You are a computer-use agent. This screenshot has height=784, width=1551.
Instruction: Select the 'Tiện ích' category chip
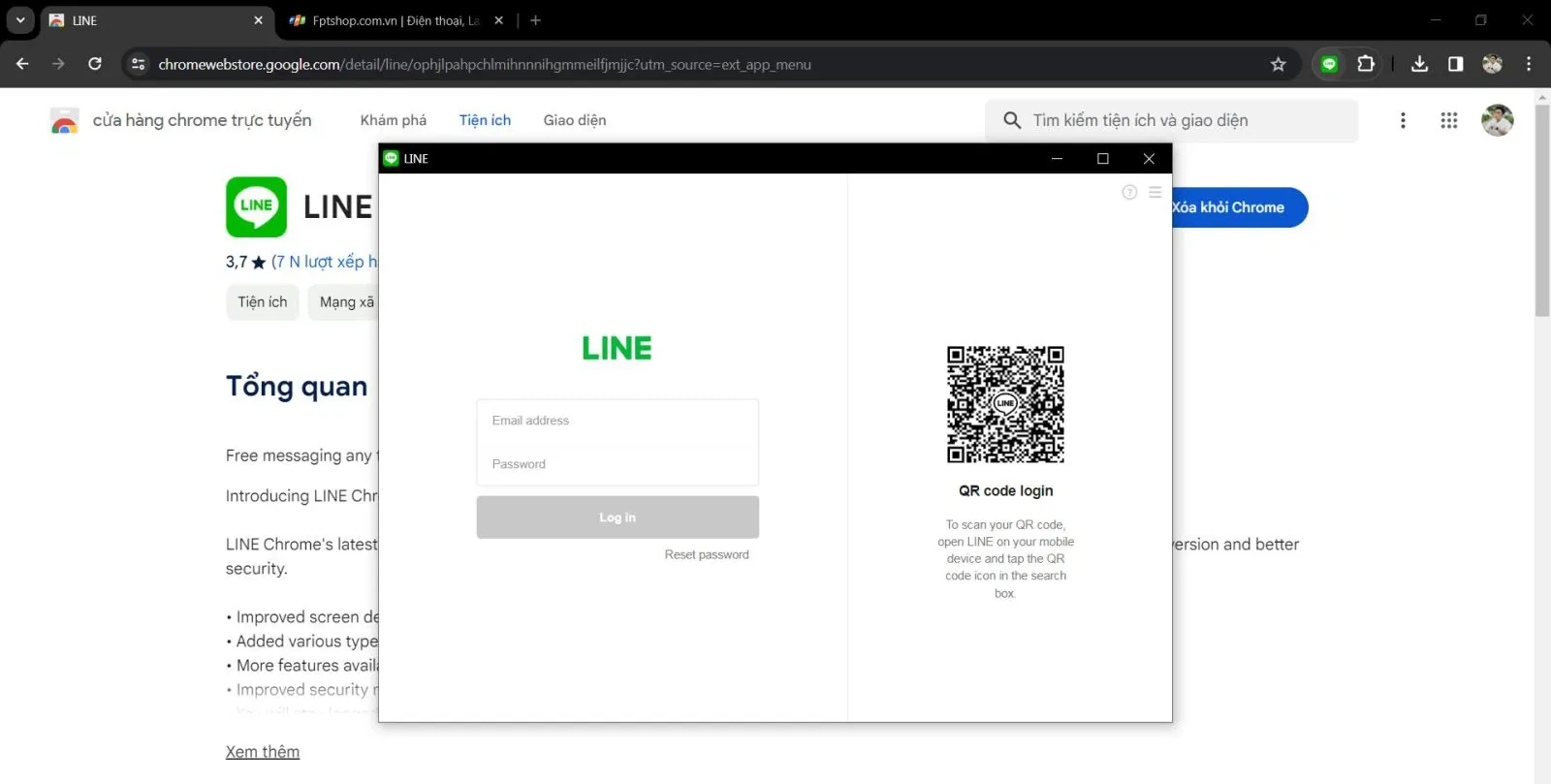263,302
